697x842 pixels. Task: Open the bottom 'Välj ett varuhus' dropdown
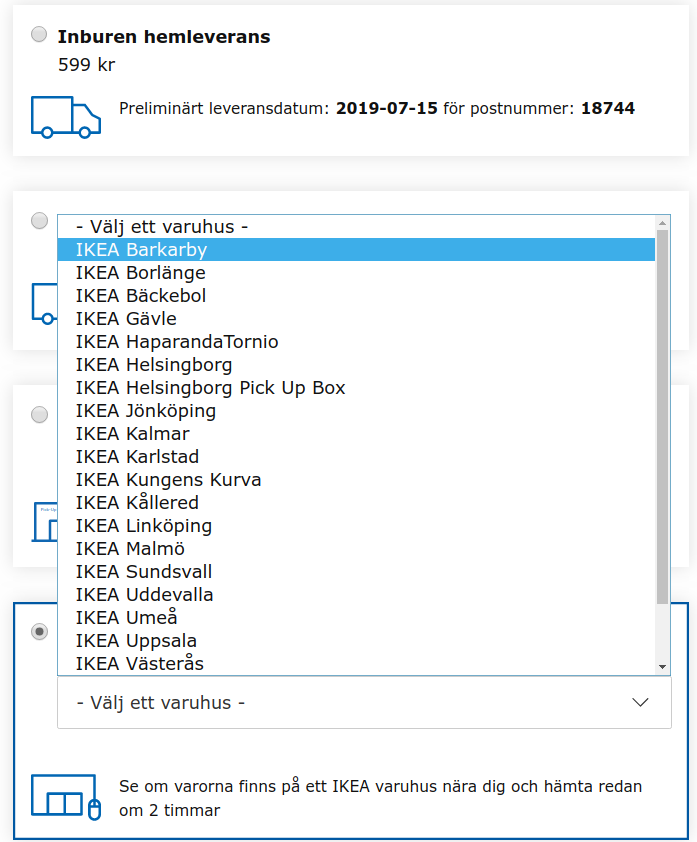[364, 702]
